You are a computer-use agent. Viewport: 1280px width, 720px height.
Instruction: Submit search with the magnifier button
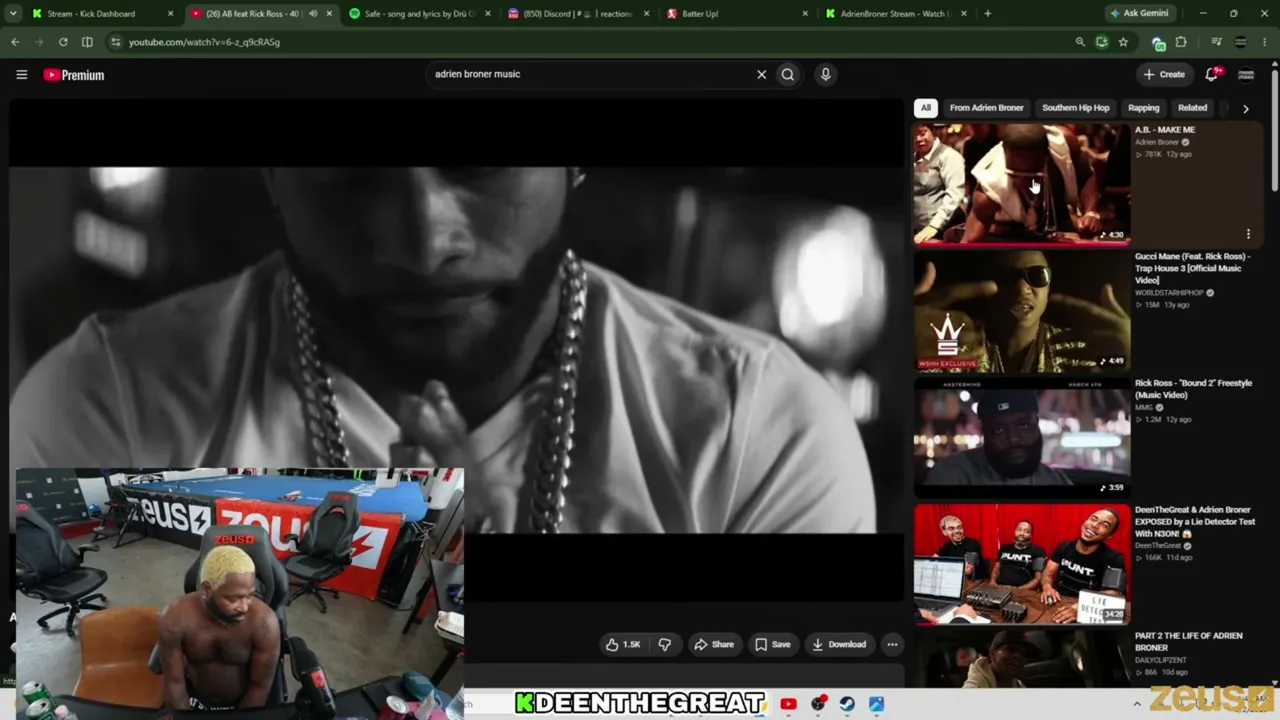point(788,74)
